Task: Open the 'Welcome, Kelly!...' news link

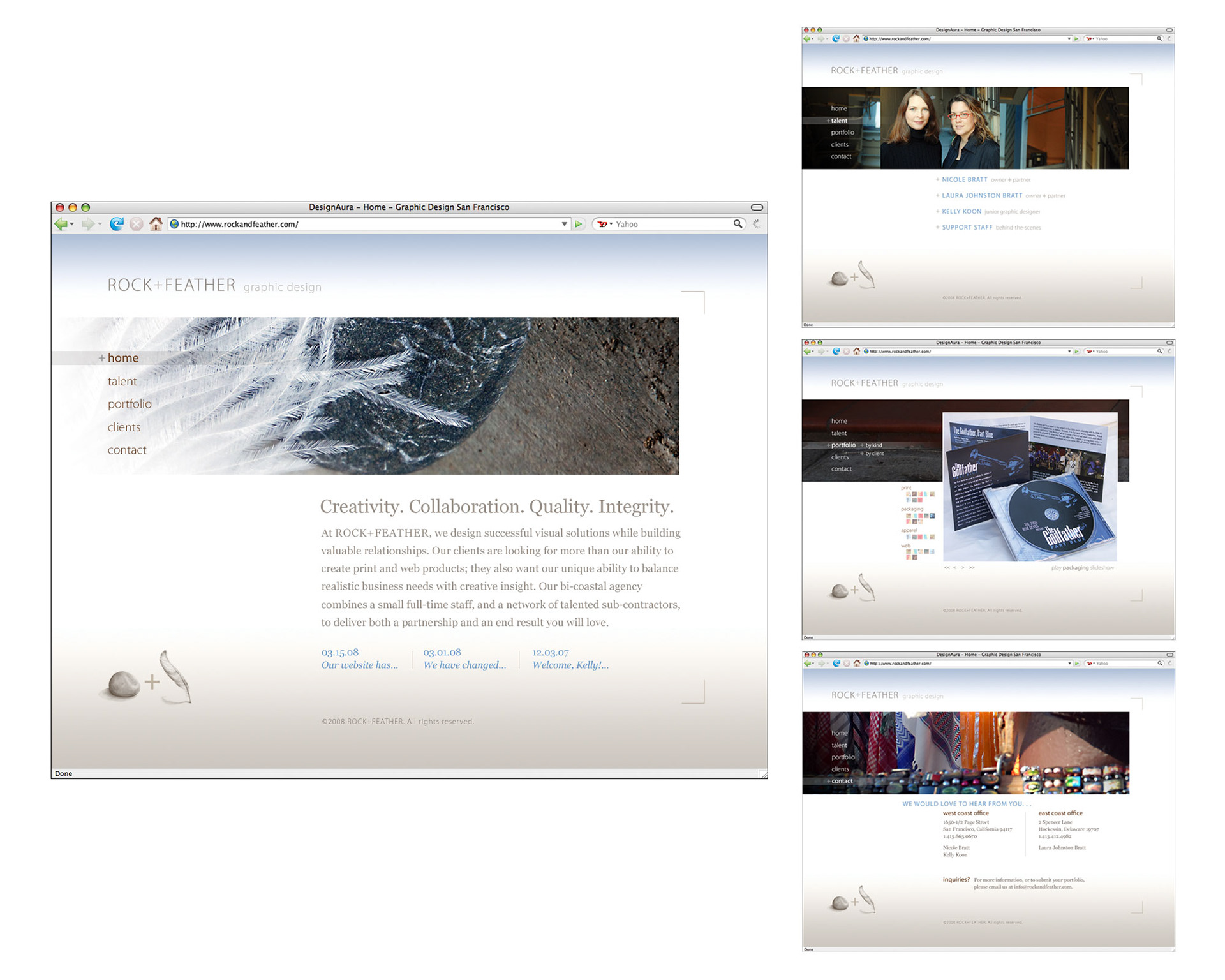Action: coord(570,665)
